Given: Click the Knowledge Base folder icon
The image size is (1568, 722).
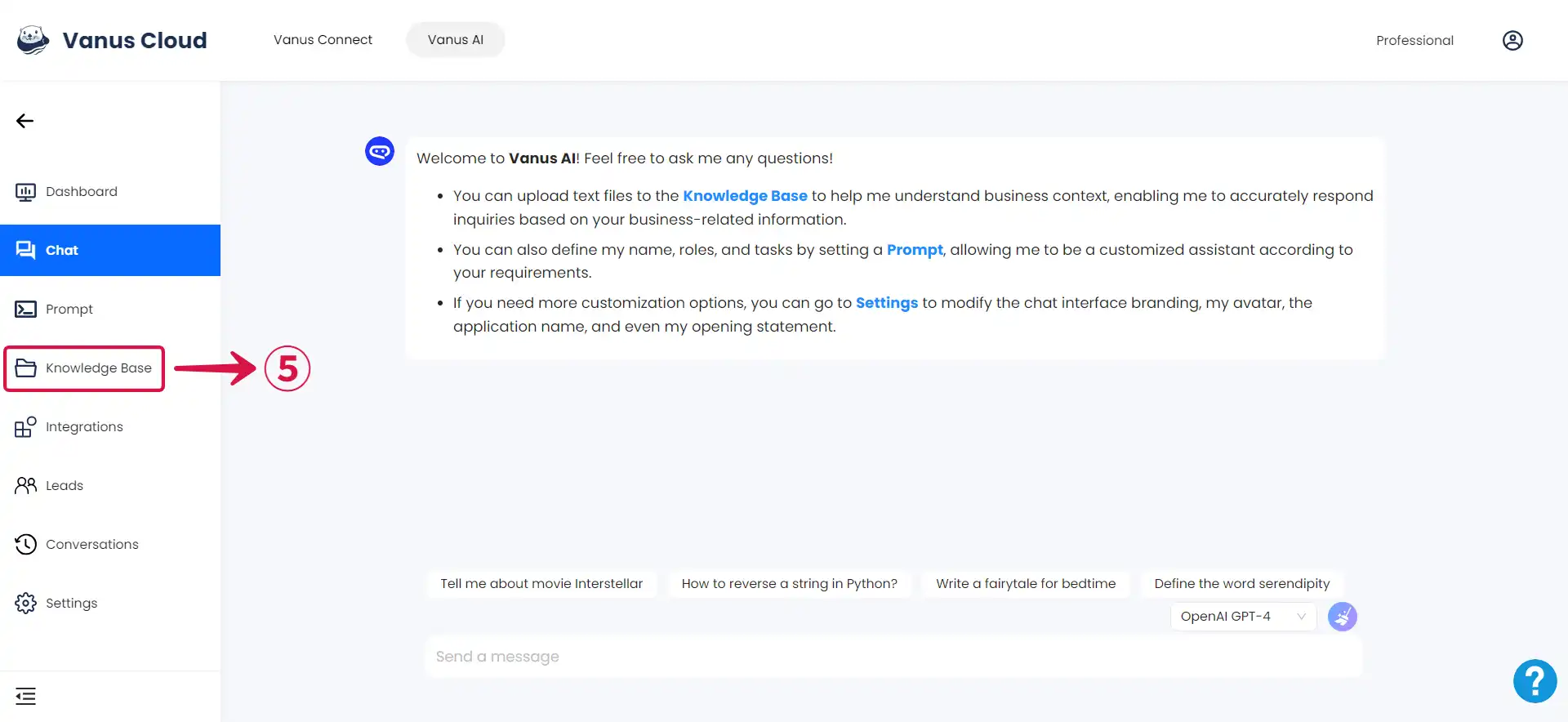Looking at the screenshot, I should (25, 368).
